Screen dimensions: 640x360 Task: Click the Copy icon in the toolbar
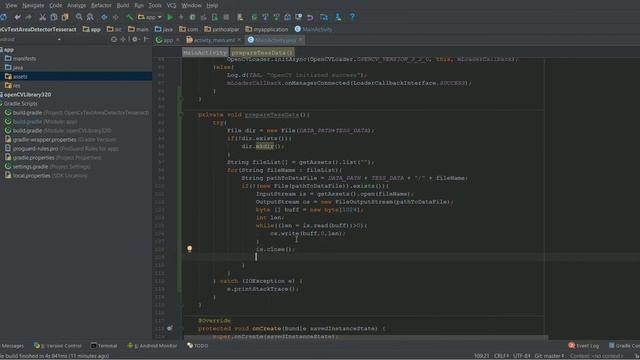coord(54,17)
